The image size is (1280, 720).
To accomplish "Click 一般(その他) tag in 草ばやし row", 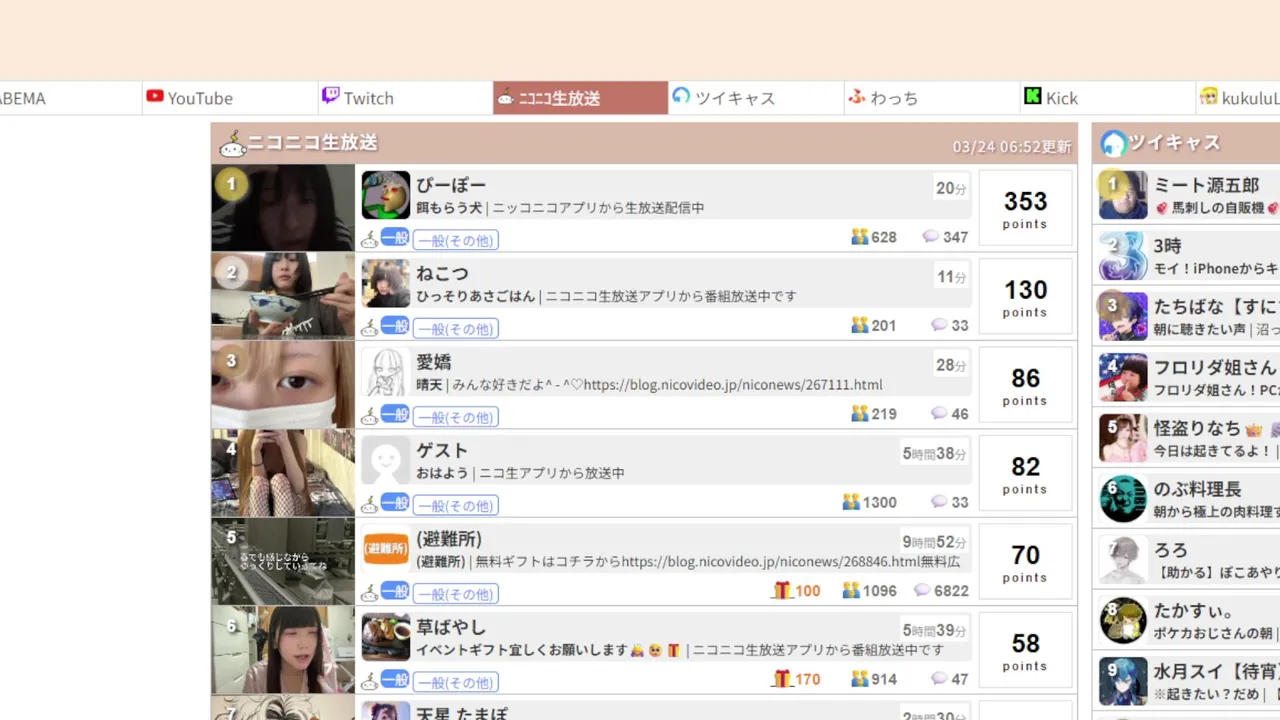I will (456, 682).
